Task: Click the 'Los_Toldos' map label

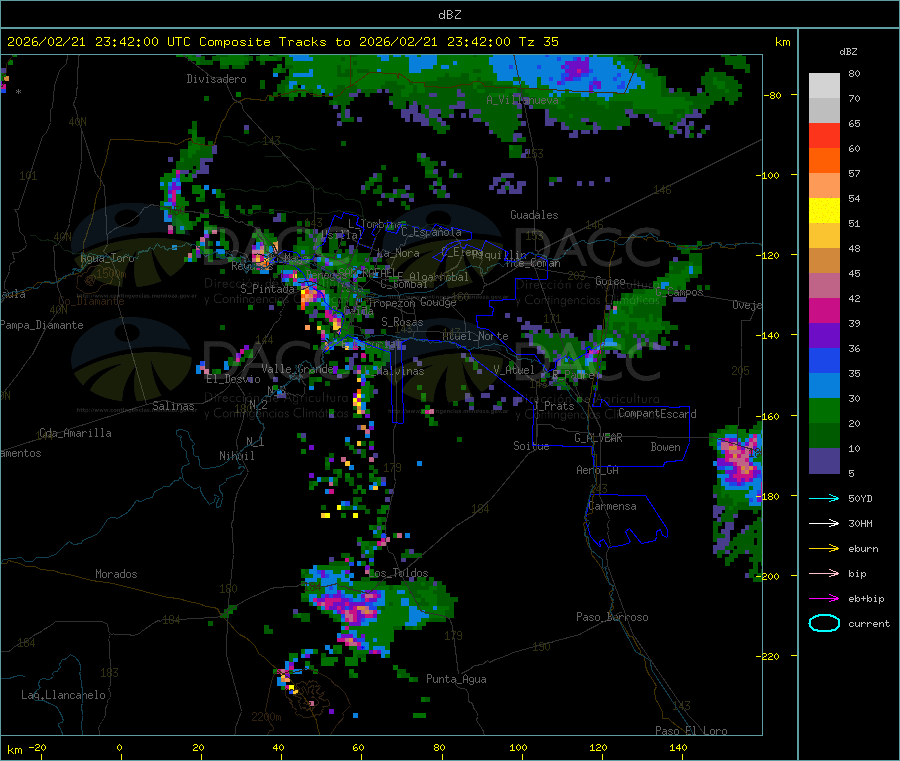Action: coord(398,573)
